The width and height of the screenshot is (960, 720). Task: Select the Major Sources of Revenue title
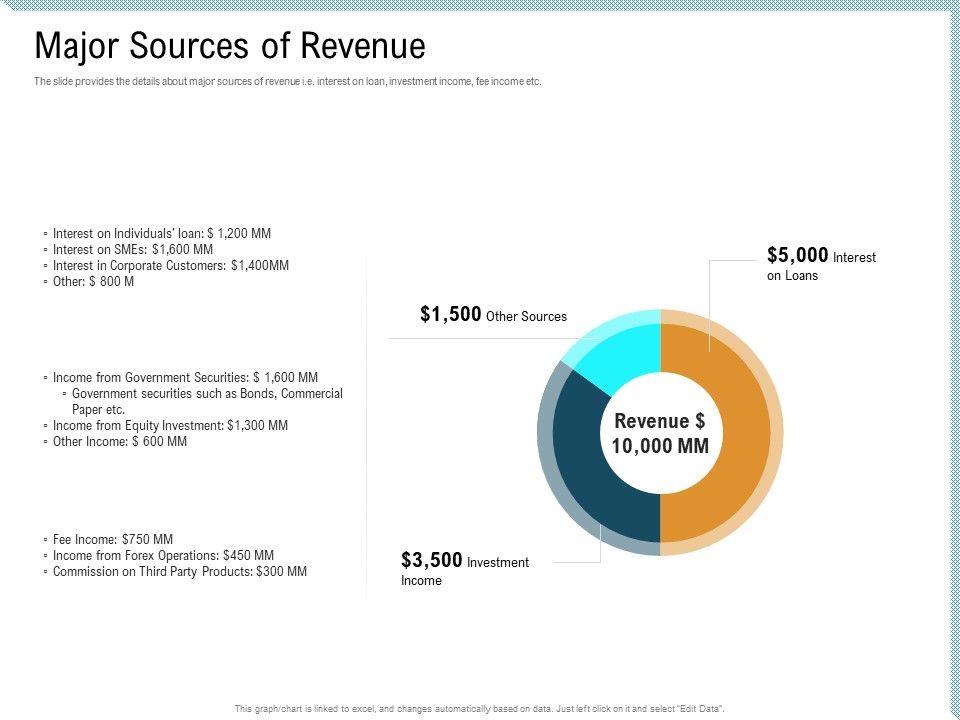[x=230, y=47]
